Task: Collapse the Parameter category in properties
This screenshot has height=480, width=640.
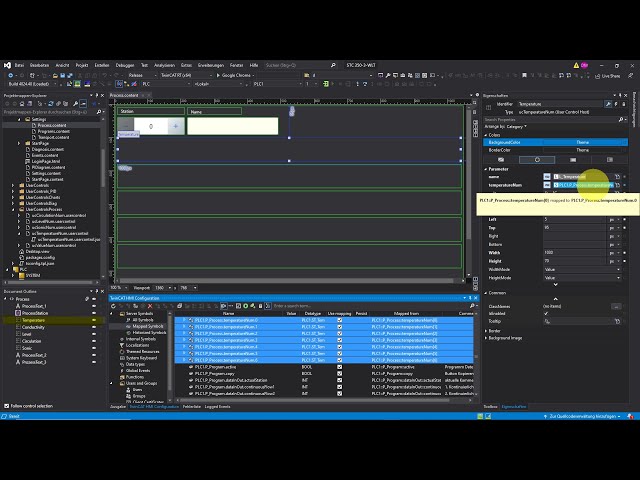Action: click(x=486, y=169)
